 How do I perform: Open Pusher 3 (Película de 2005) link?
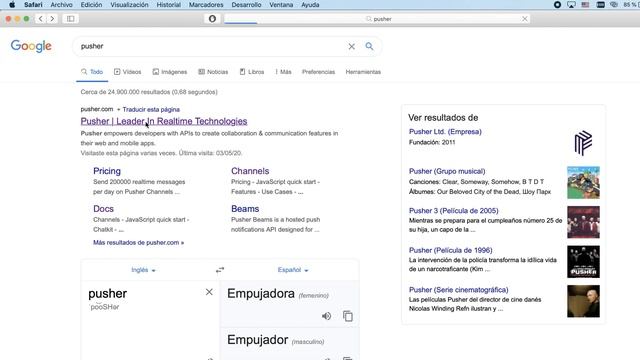pyautogui.click(x=453, y=211)
